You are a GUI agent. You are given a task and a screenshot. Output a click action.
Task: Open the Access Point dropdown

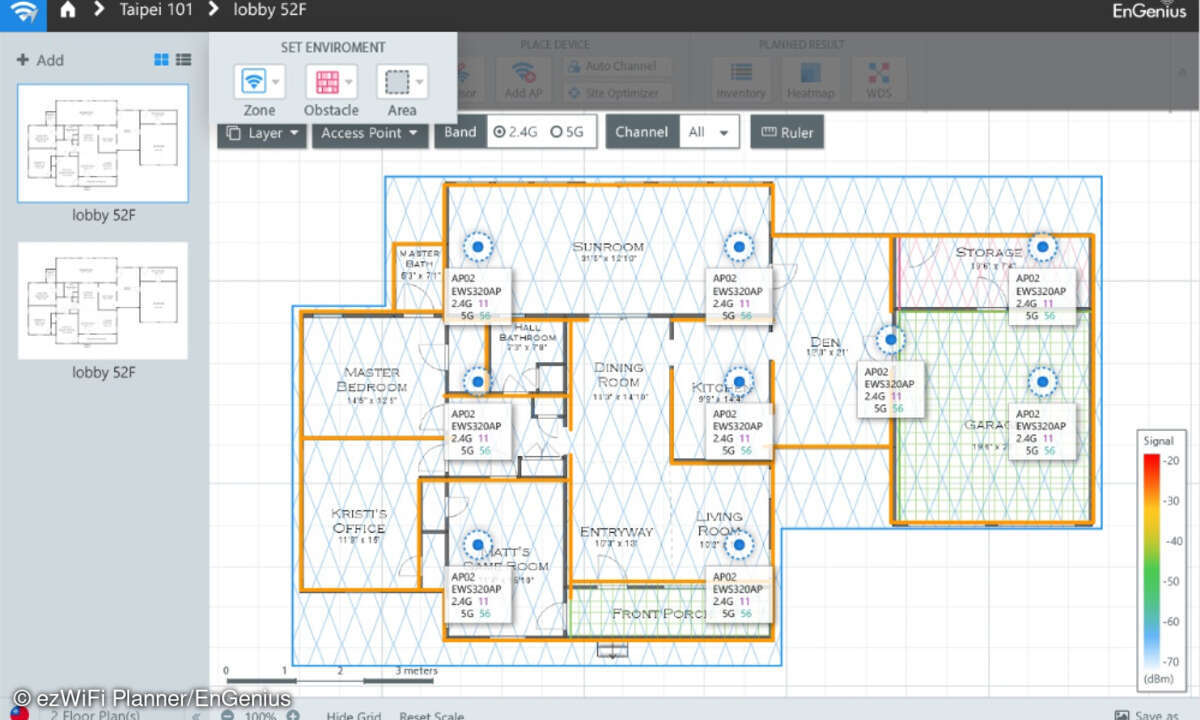pos(369,133)
